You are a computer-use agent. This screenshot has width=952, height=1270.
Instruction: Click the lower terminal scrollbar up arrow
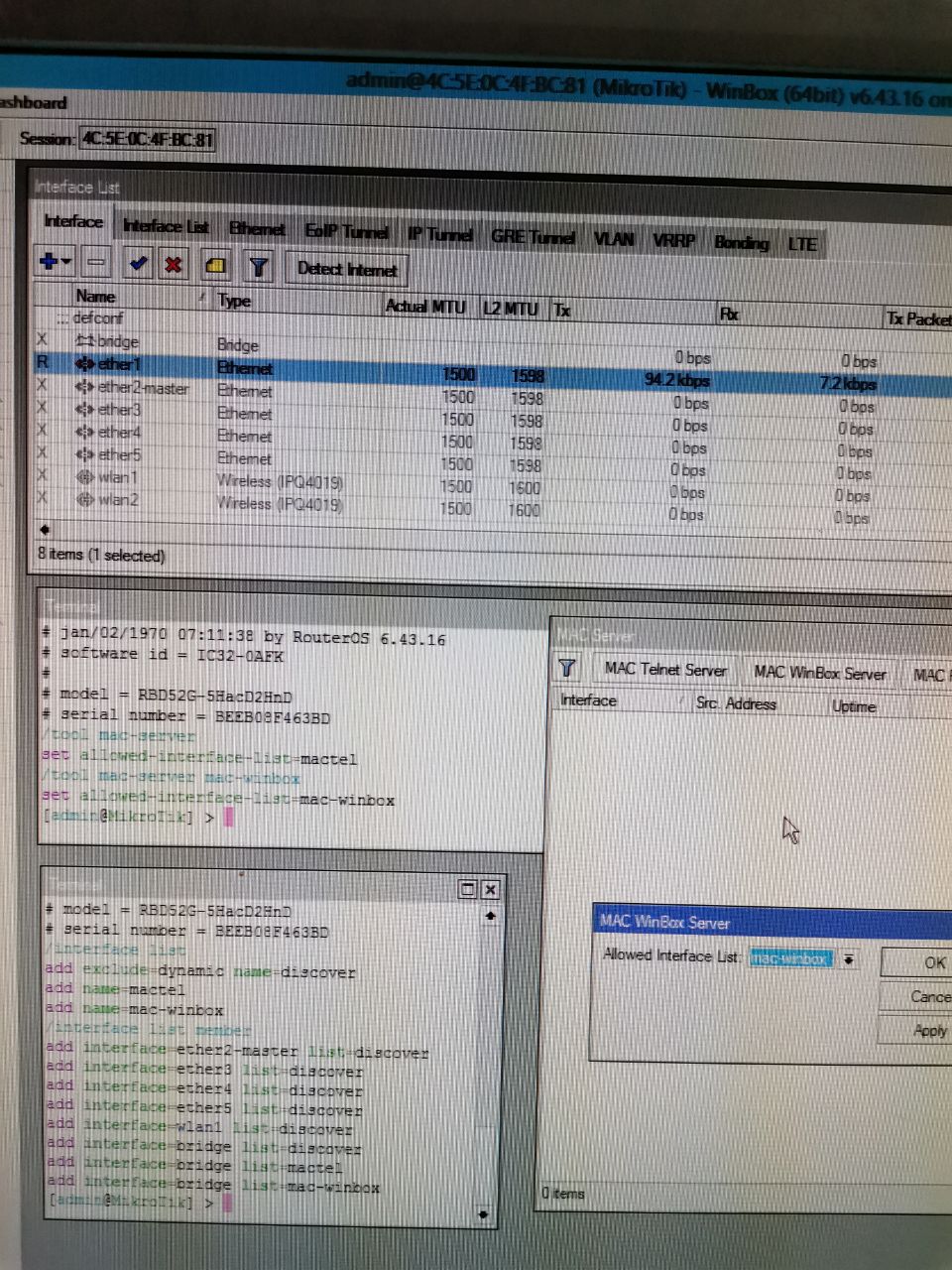click(x=488, y=916)
